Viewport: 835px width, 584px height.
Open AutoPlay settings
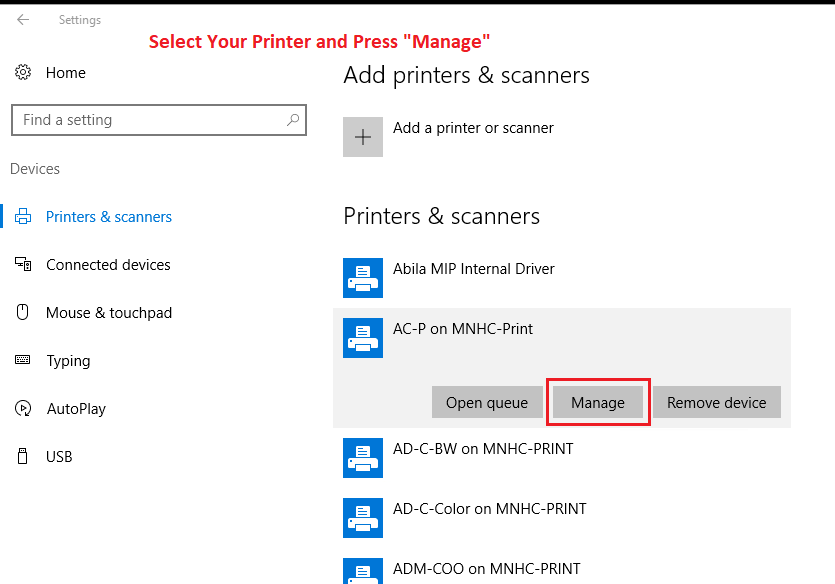click(75, 409)
